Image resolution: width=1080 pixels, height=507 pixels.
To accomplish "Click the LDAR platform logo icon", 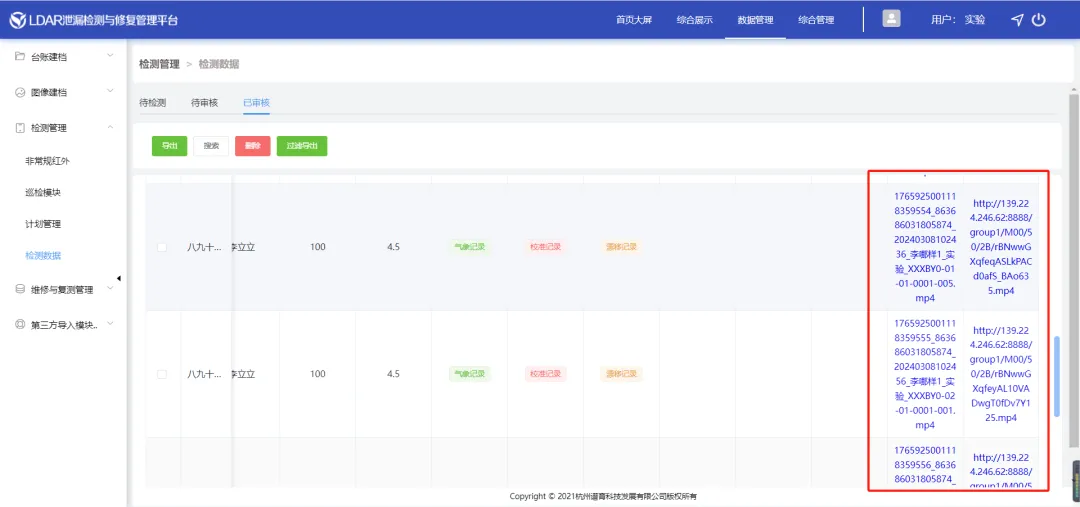I will coord(17,20).
